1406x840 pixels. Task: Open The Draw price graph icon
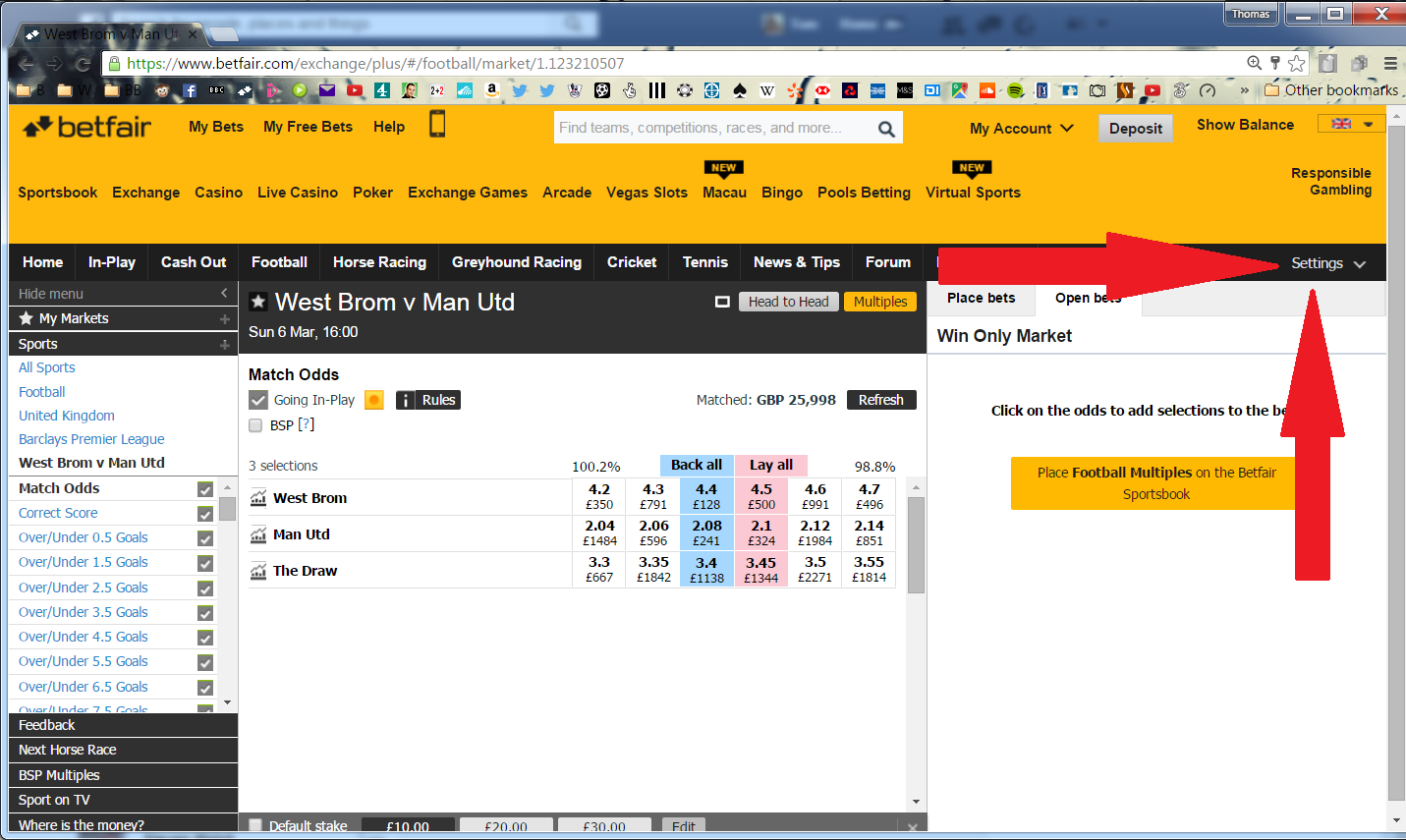point(258,571)
